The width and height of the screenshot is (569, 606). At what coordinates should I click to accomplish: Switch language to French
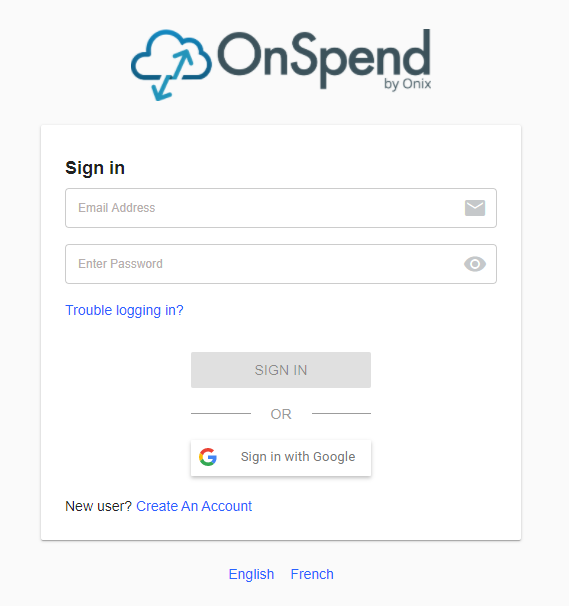point(312,574)
